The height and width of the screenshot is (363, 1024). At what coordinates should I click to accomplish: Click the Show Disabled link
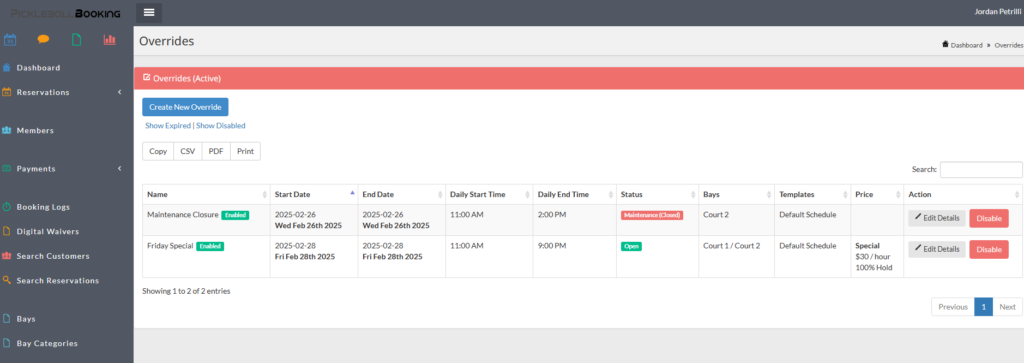[x=221, y=125]
